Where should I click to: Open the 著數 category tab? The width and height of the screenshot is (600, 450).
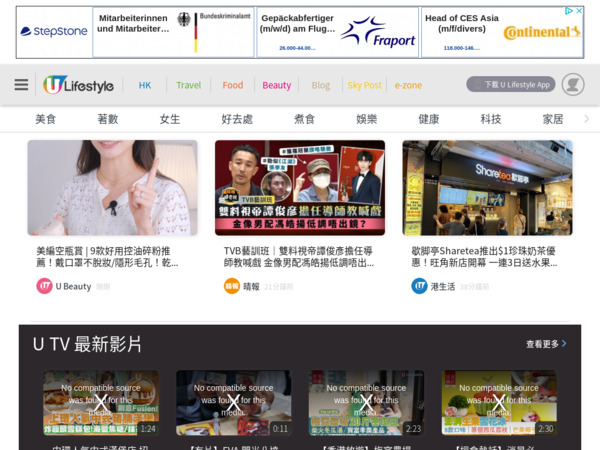108,119
